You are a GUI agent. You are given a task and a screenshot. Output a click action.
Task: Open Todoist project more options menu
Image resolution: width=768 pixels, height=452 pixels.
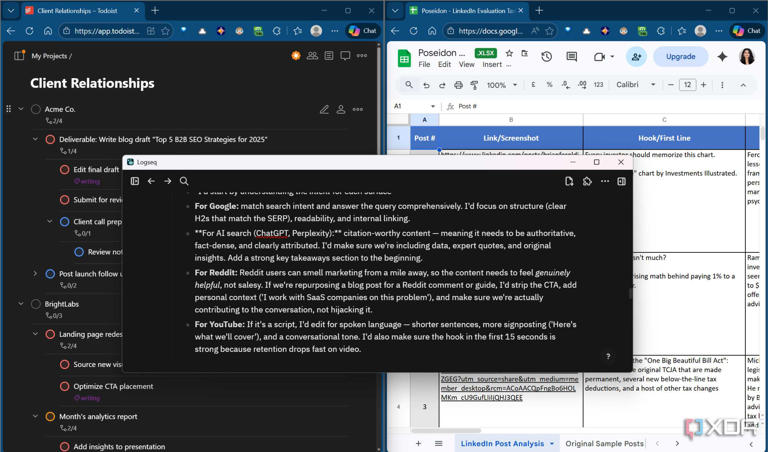point(362,55)
